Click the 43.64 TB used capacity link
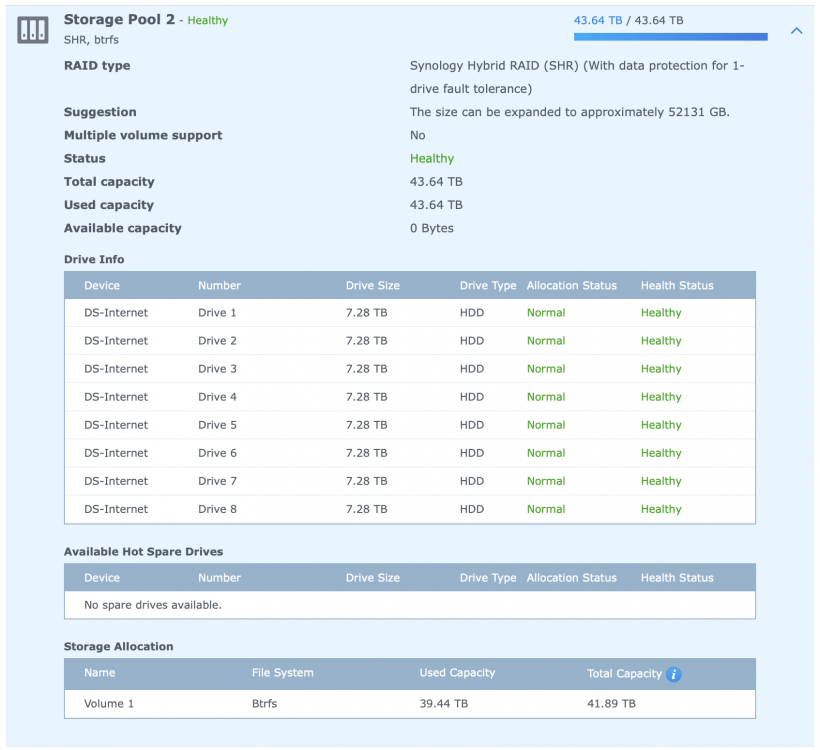 [597, 20]
